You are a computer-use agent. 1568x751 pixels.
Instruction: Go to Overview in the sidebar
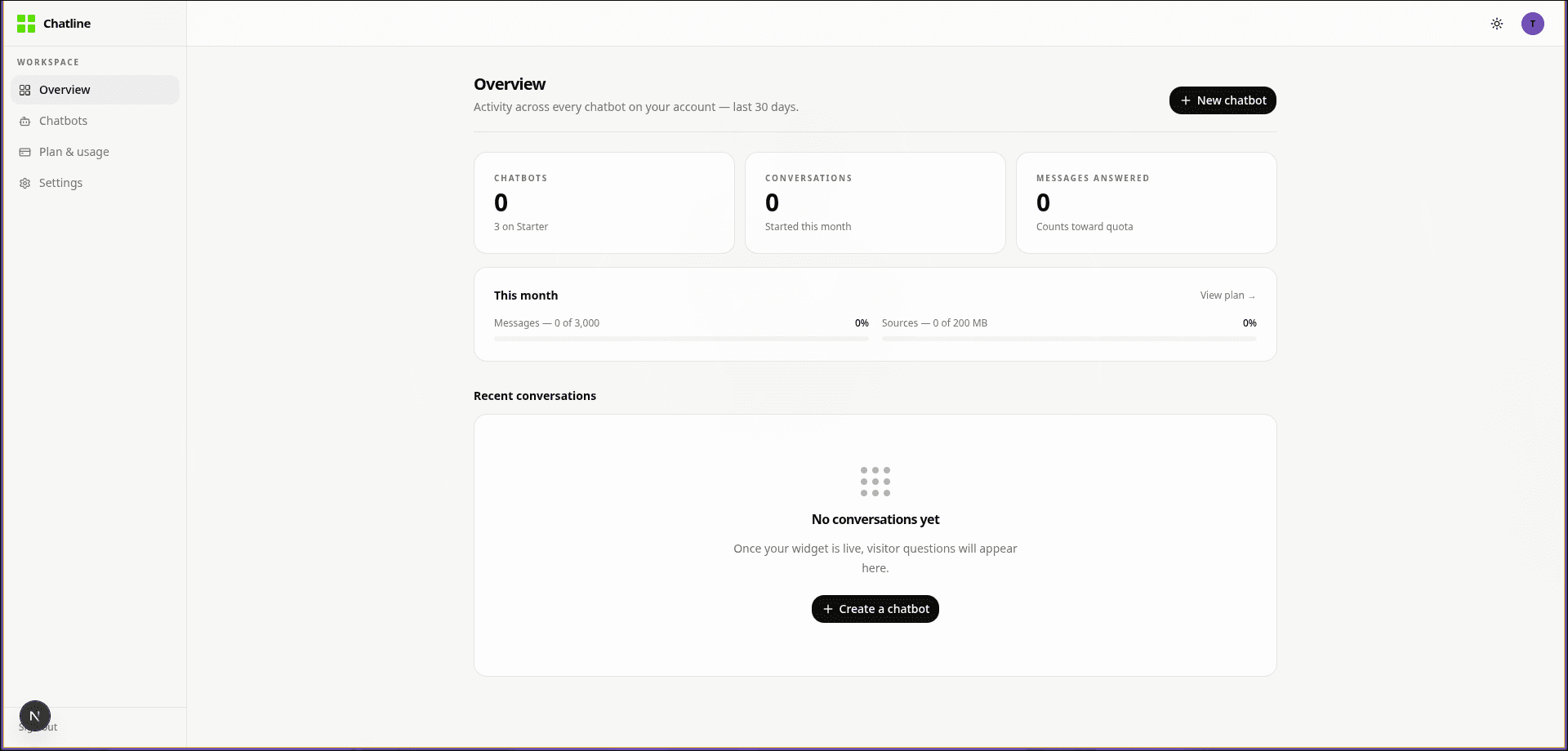click(x=95, y=90)
